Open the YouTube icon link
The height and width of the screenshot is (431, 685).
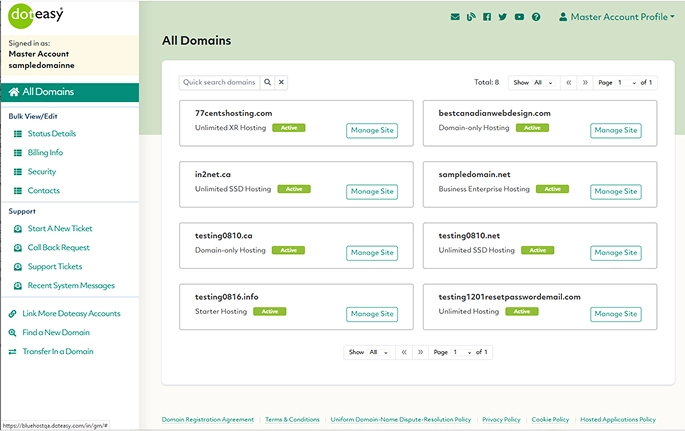point(519,17)
